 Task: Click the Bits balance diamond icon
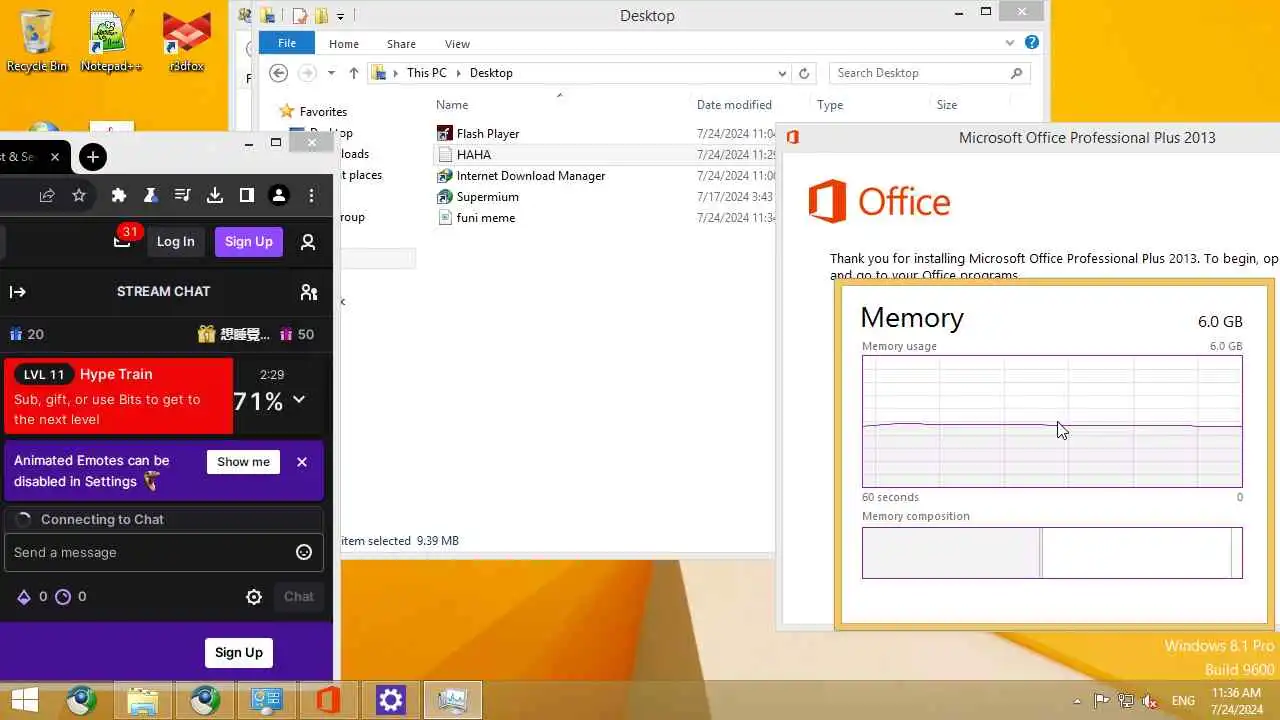24,597
